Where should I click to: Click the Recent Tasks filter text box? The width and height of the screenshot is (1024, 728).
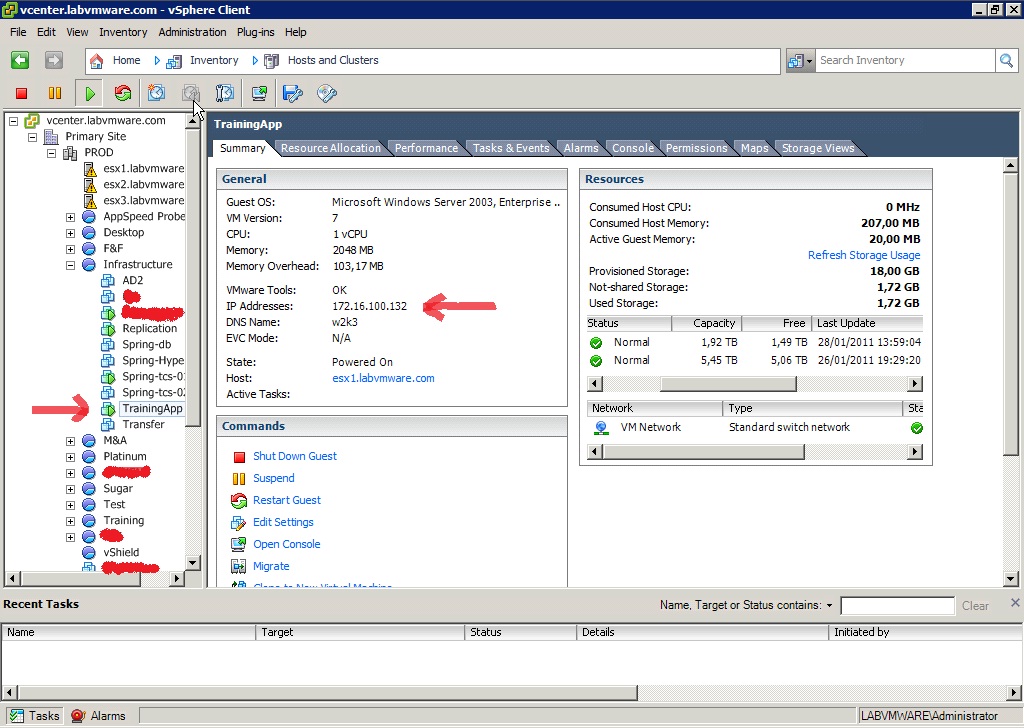point(897,606)
